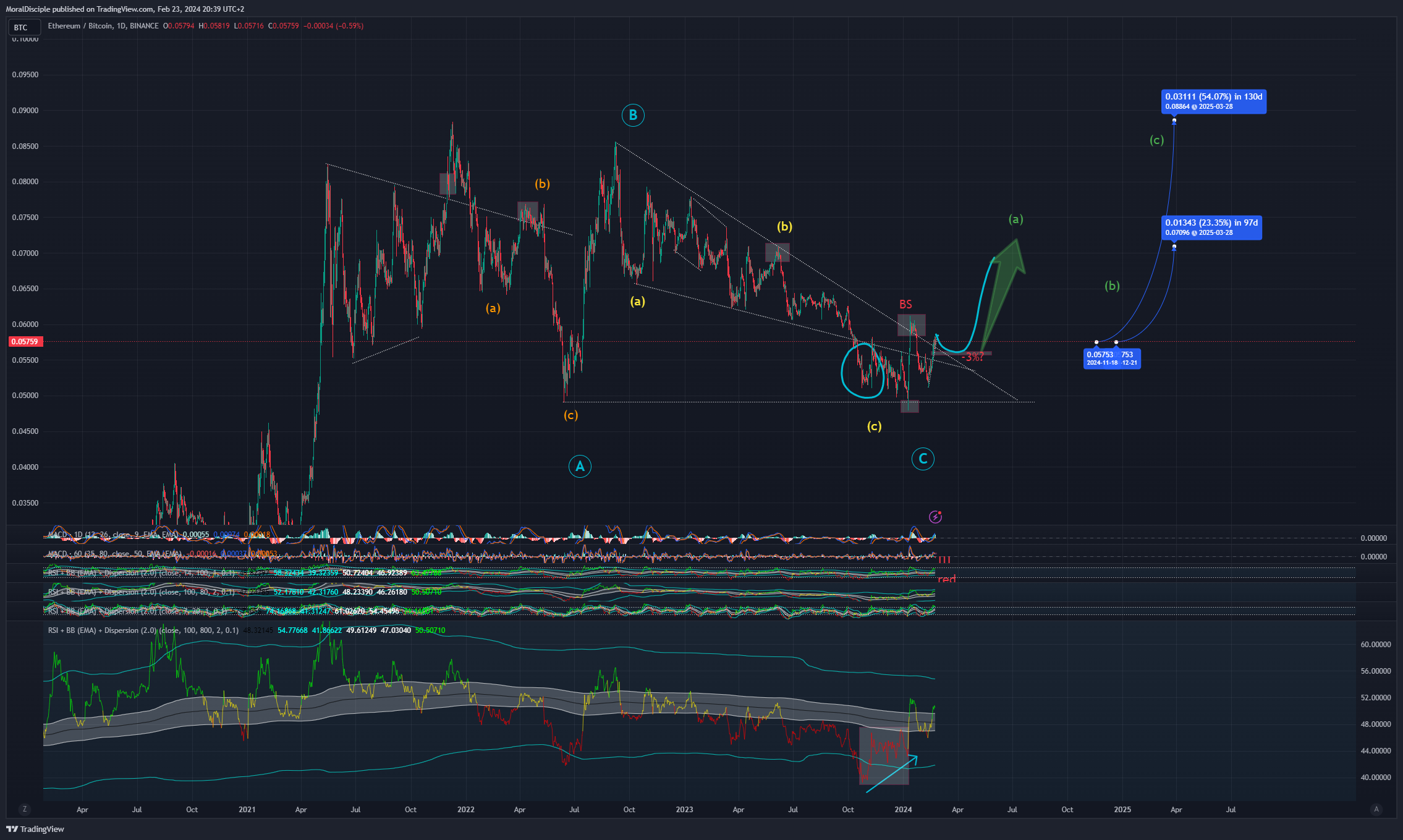Click the 0.07000 price axis label
This screenshot has width=1403, height=840.
click(25, 253)
